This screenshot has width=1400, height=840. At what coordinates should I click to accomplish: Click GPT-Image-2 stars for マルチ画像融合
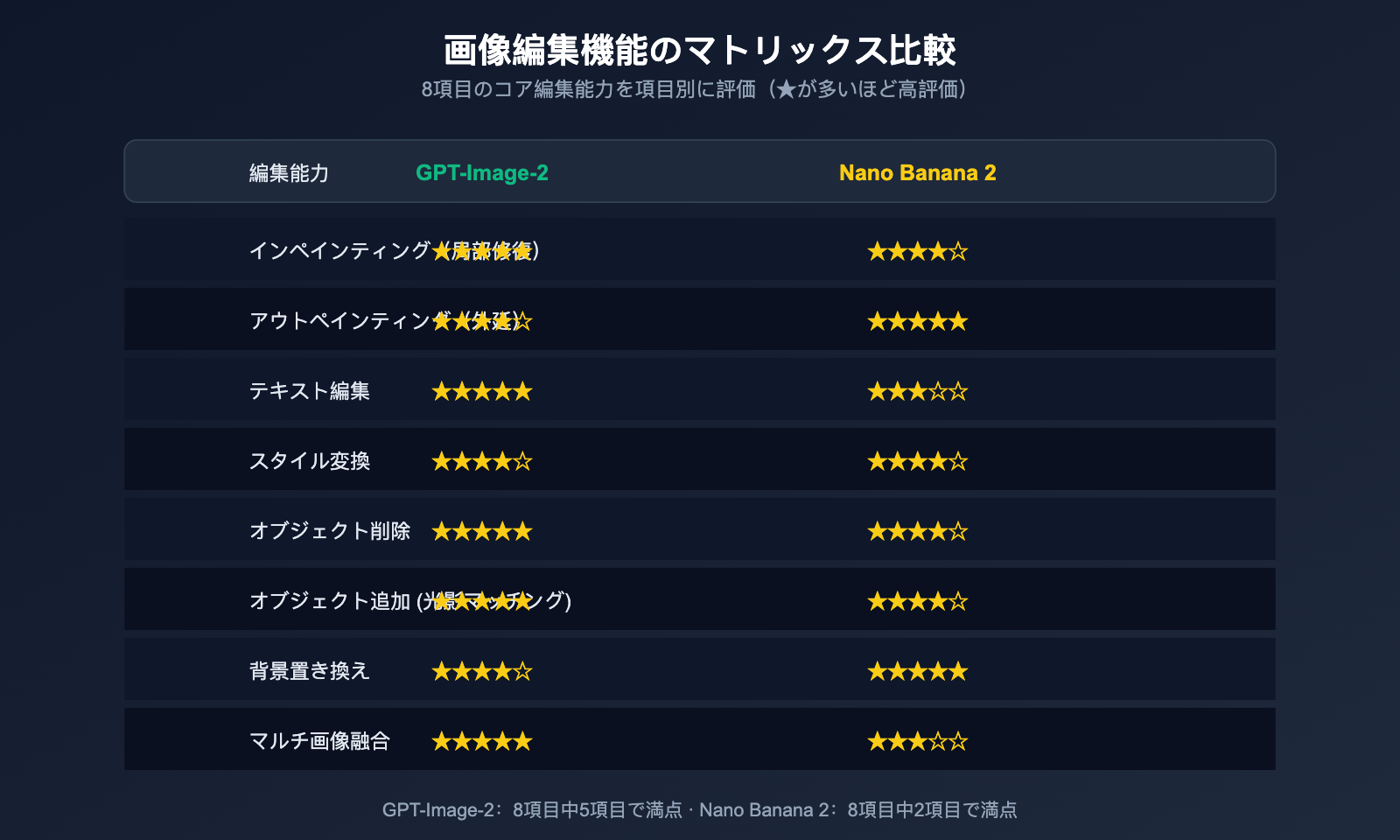(481, 741)
